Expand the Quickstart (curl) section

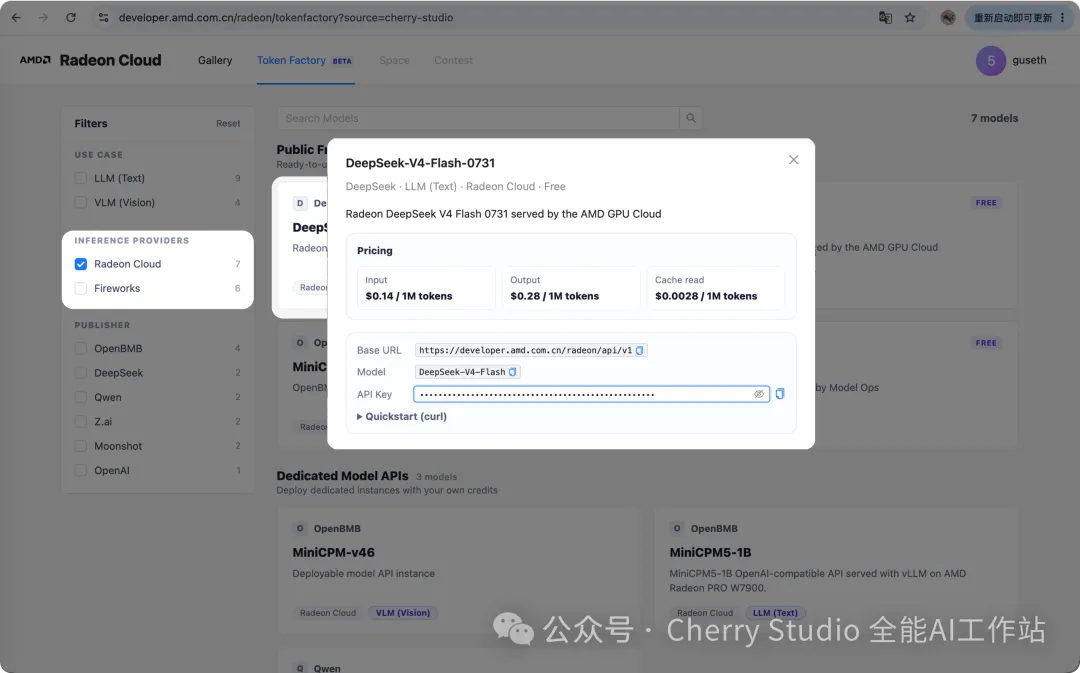coord(402,417)
